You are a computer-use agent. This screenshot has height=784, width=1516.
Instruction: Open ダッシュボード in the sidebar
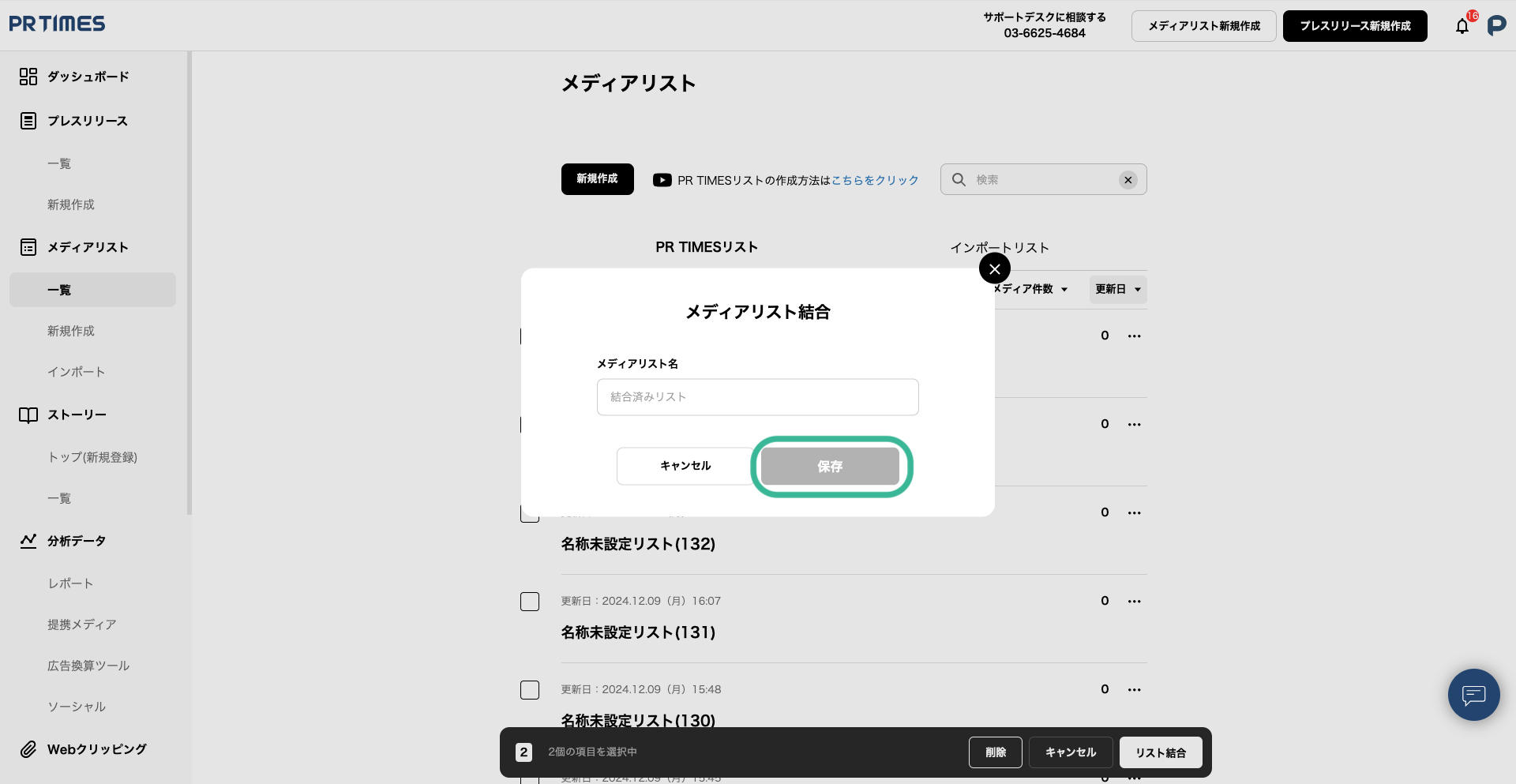click(x=88, y=77)
